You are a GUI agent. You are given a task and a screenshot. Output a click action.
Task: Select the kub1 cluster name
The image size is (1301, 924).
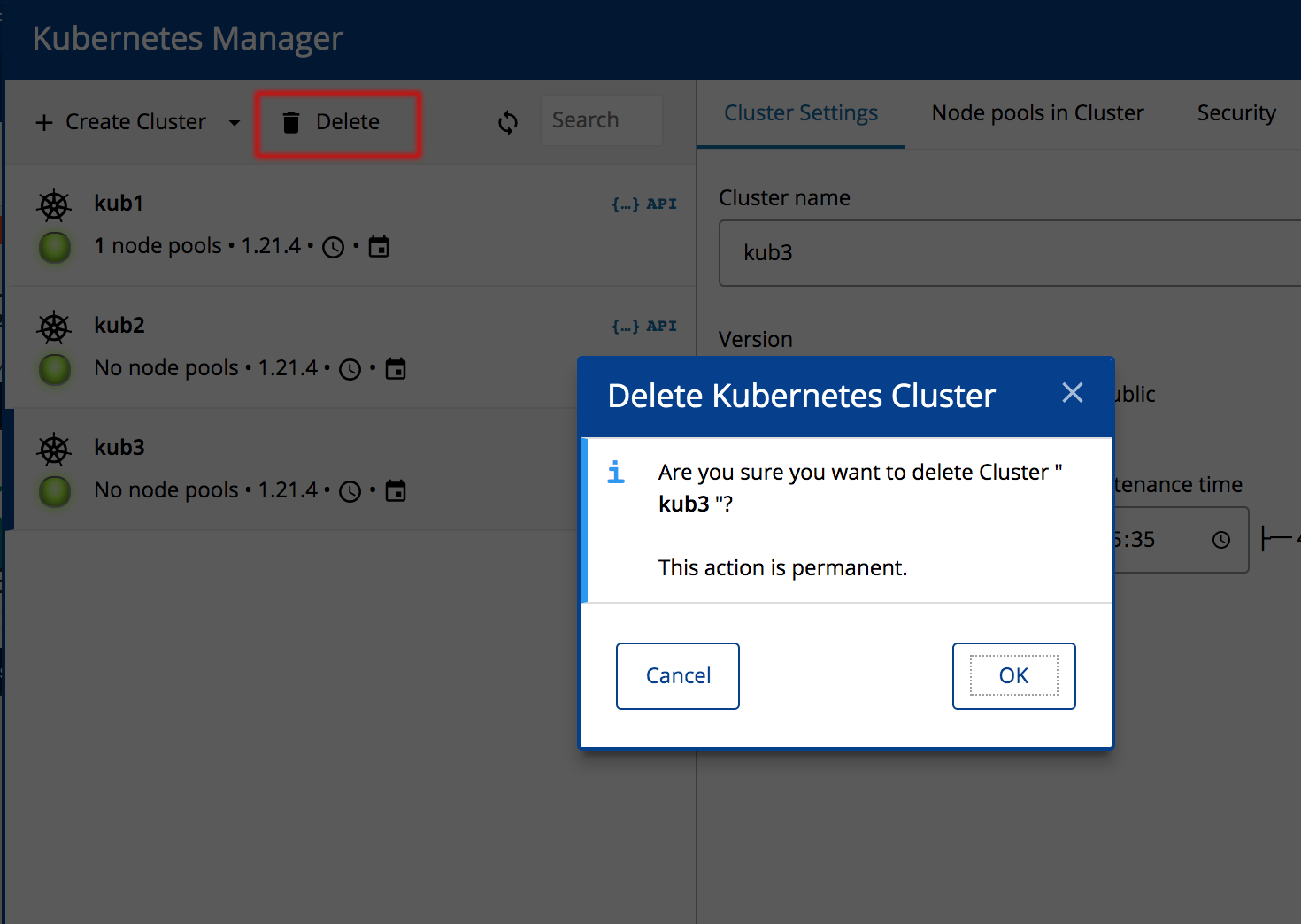tap(119, 203)
